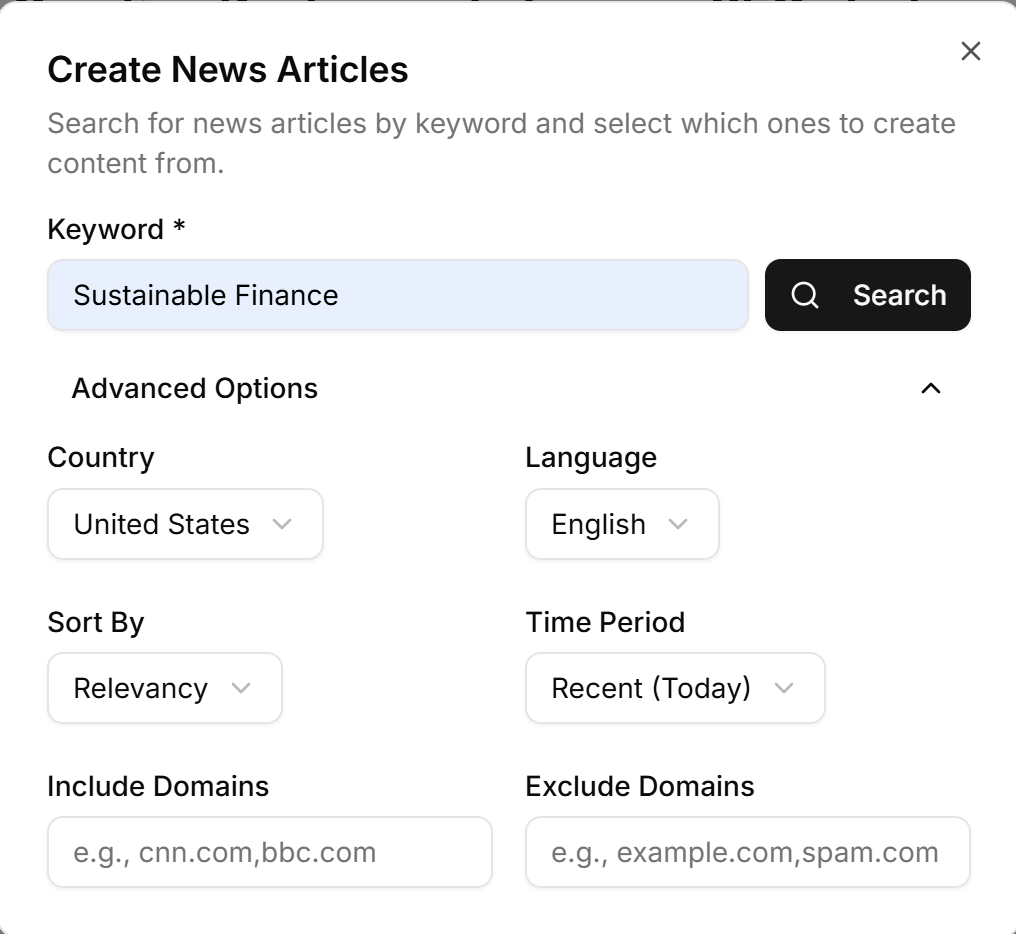Click the dropdown arrow beside English
This screenshot has width=1016, height=934.
pos(679,524)
